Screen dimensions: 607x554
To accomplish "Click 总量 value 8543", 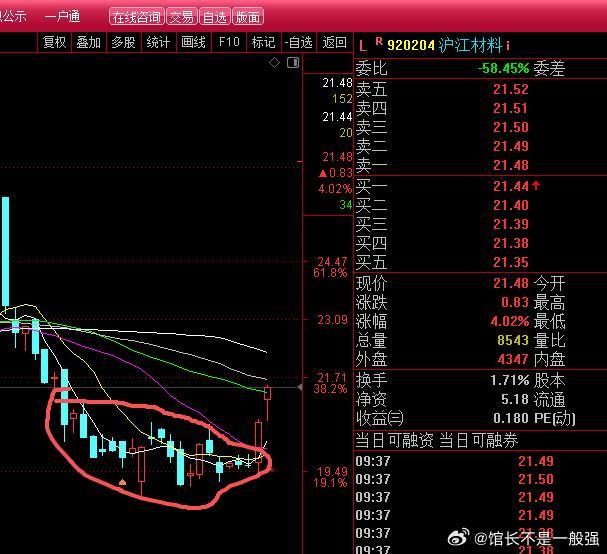I will [513, 340].
